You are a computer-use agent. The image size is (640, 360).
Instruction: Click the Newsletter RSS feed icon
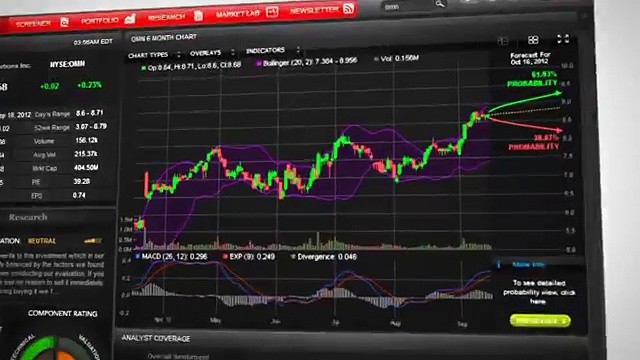[x=348, y=8]
